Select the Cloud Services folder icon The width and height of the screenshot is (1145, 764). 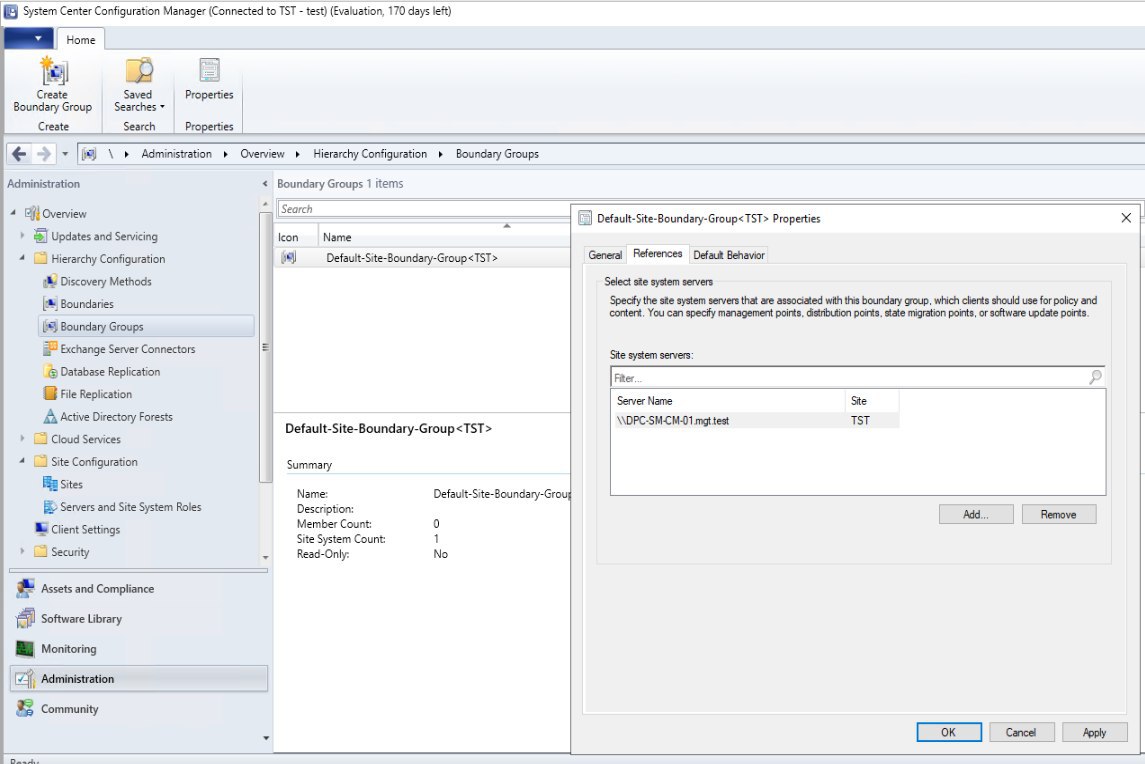[41, 439]
